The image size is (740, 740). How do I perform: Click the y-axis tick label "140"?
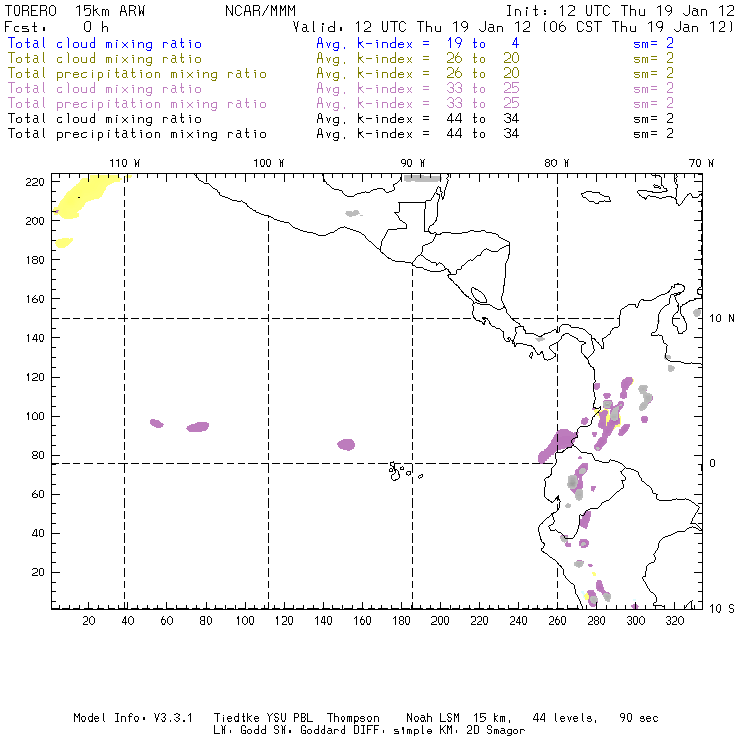click(x=35, y=338)
